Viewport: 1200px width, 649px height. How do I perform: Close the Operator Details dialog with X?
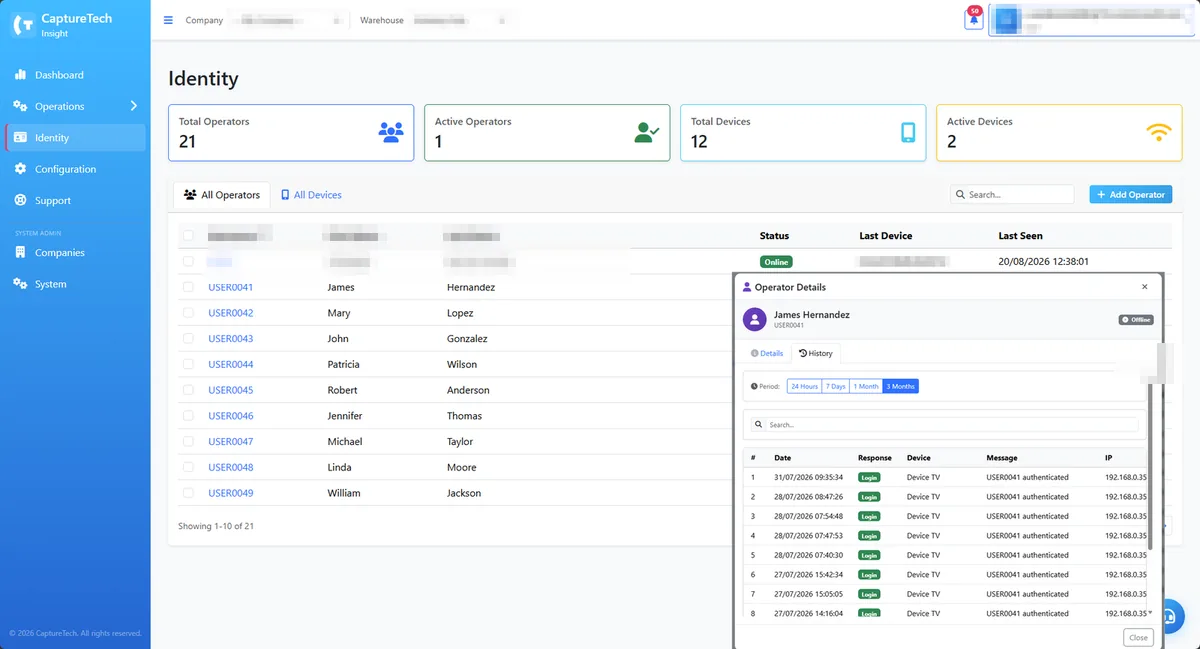point(1145,287)
